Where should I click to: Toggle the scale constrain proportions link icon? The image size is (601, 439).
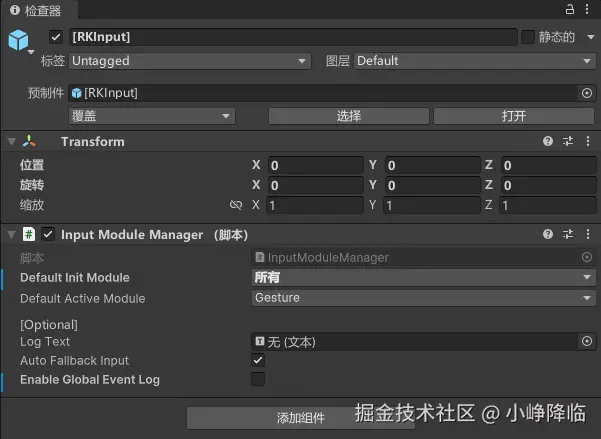click(236, 205)
